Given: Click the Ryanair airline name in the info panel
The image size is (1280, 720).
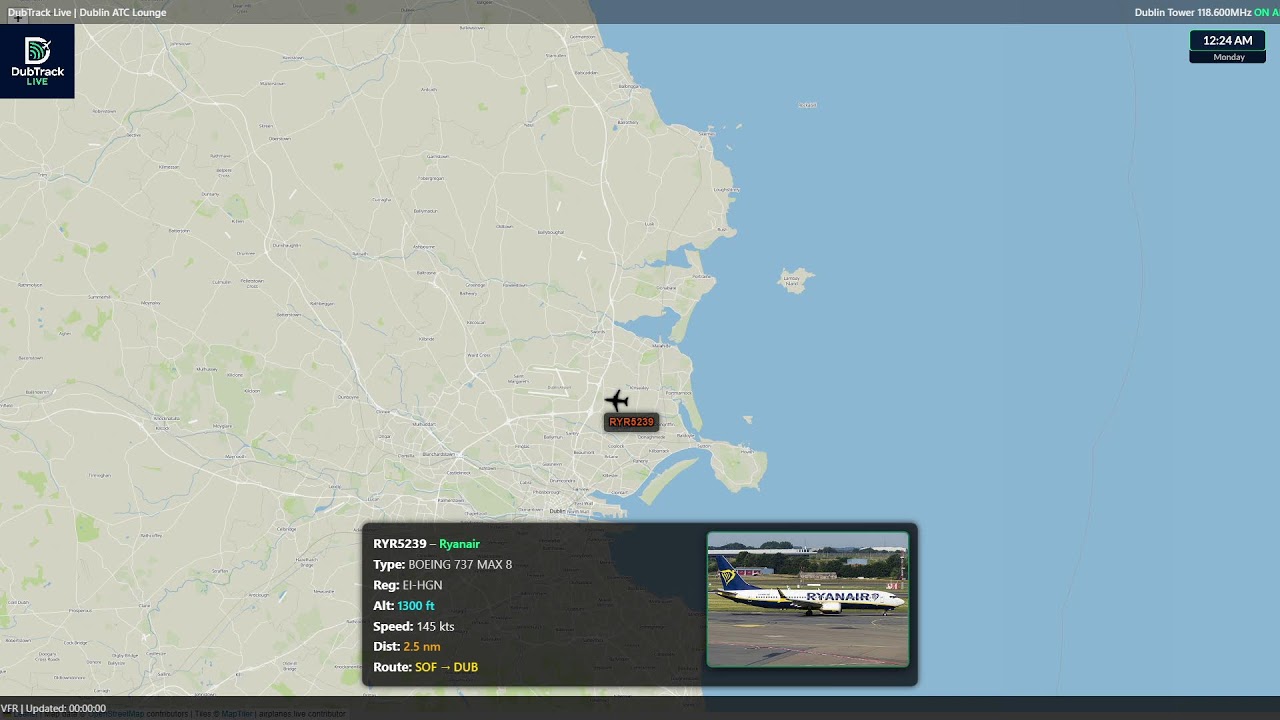Looking at the screenshot, I should tap(459, 544).
